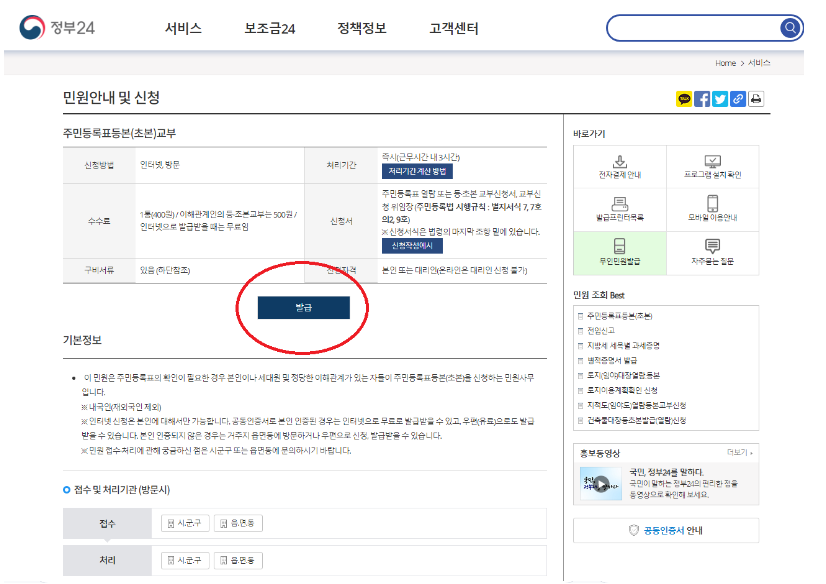Viewport: 826px width, 584px height.
Task: Share page on Twitter
Action: coord(720,99)
